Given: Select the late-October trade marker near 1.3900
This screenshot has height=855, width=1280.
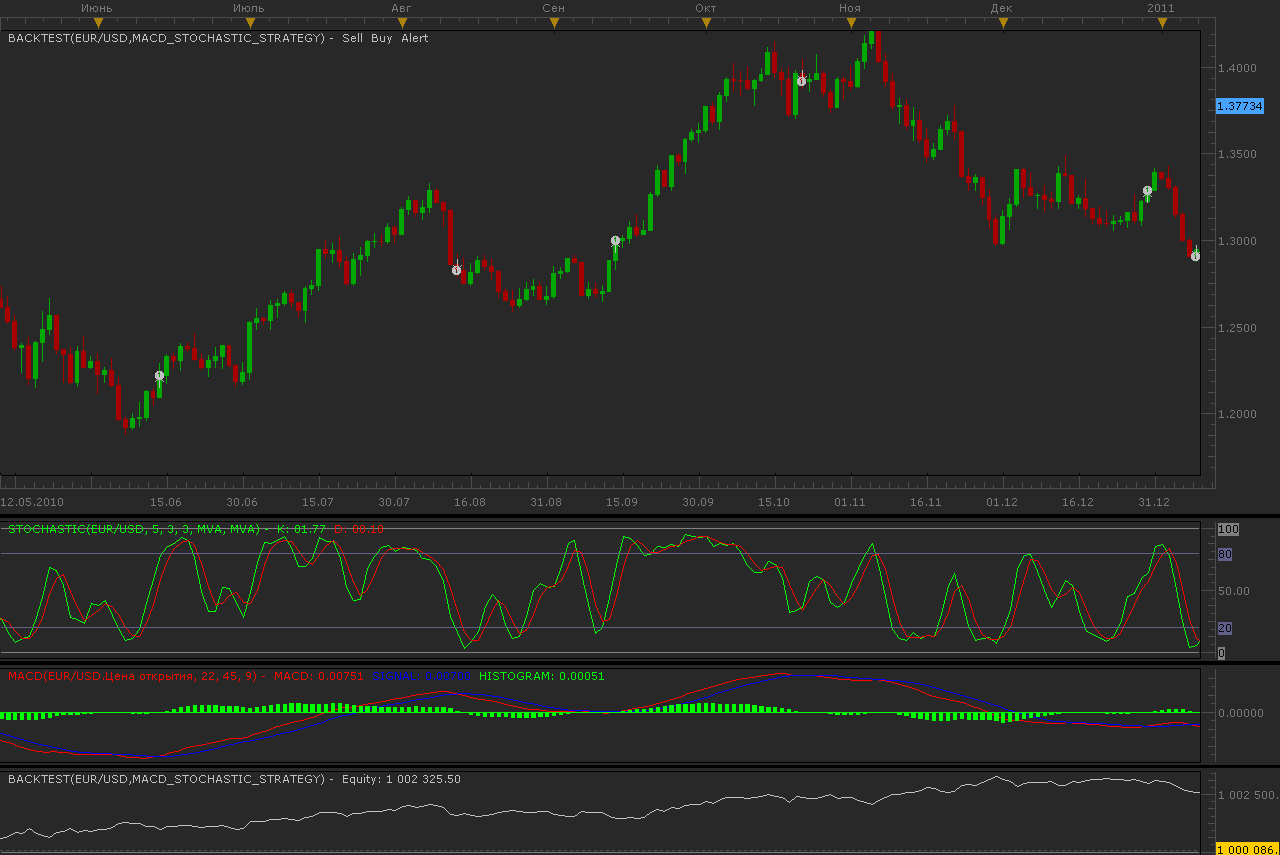Looking at the screenshot, I should (802, 81).
